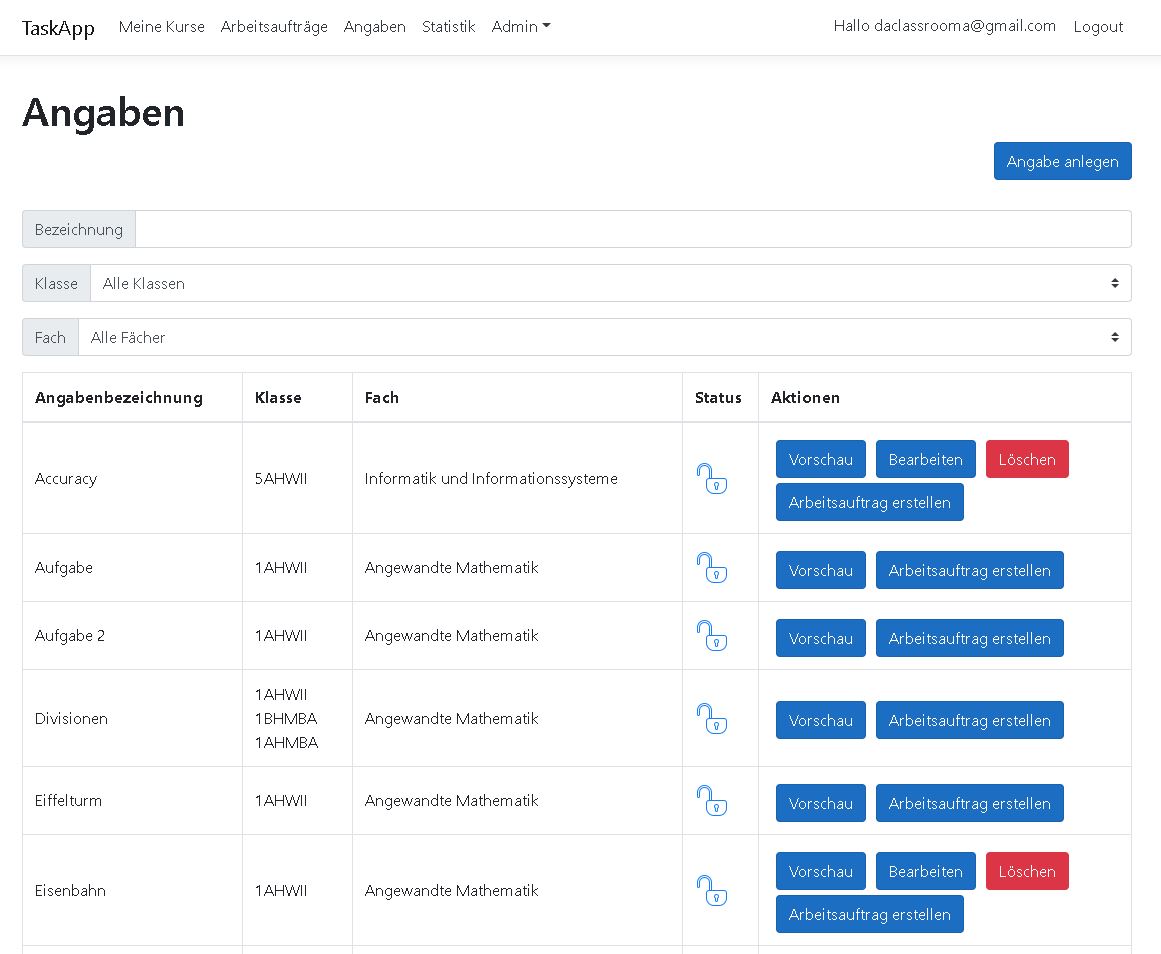Edit the Accuracy entry with Bearbeiten

coord(926,459)
